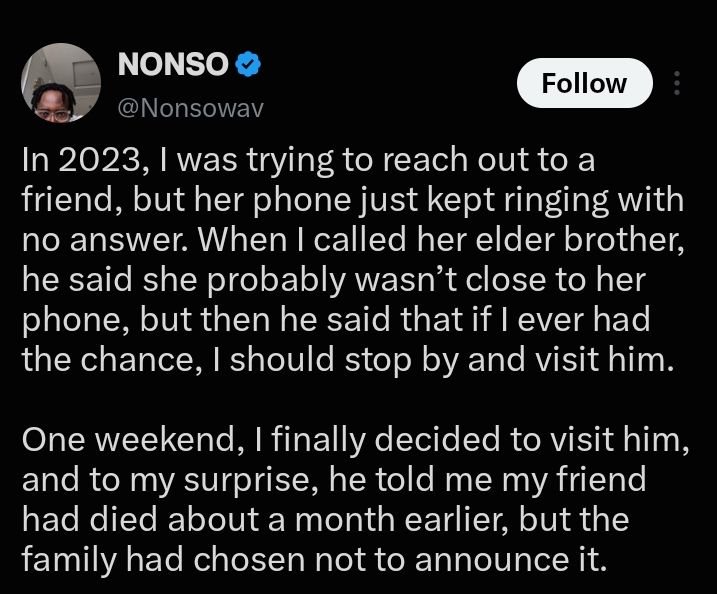Screen dimensions: 717x594
Task: Click the word "probably" in the tweet text
Action: 275,281
